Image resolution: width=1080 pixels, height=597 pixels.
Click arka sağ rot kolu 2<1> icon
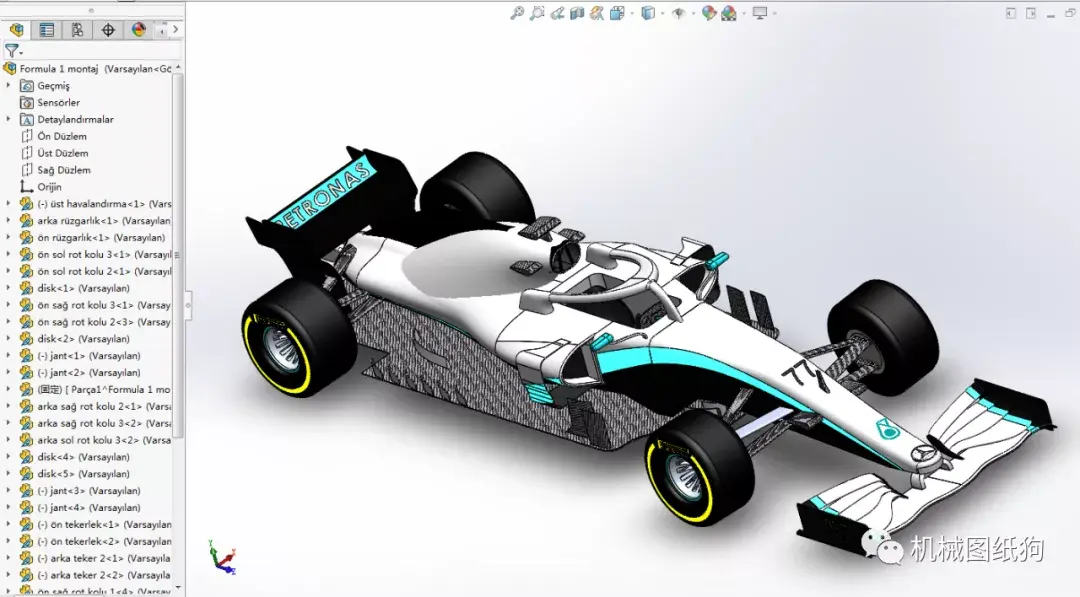click(x=26, y=406)
